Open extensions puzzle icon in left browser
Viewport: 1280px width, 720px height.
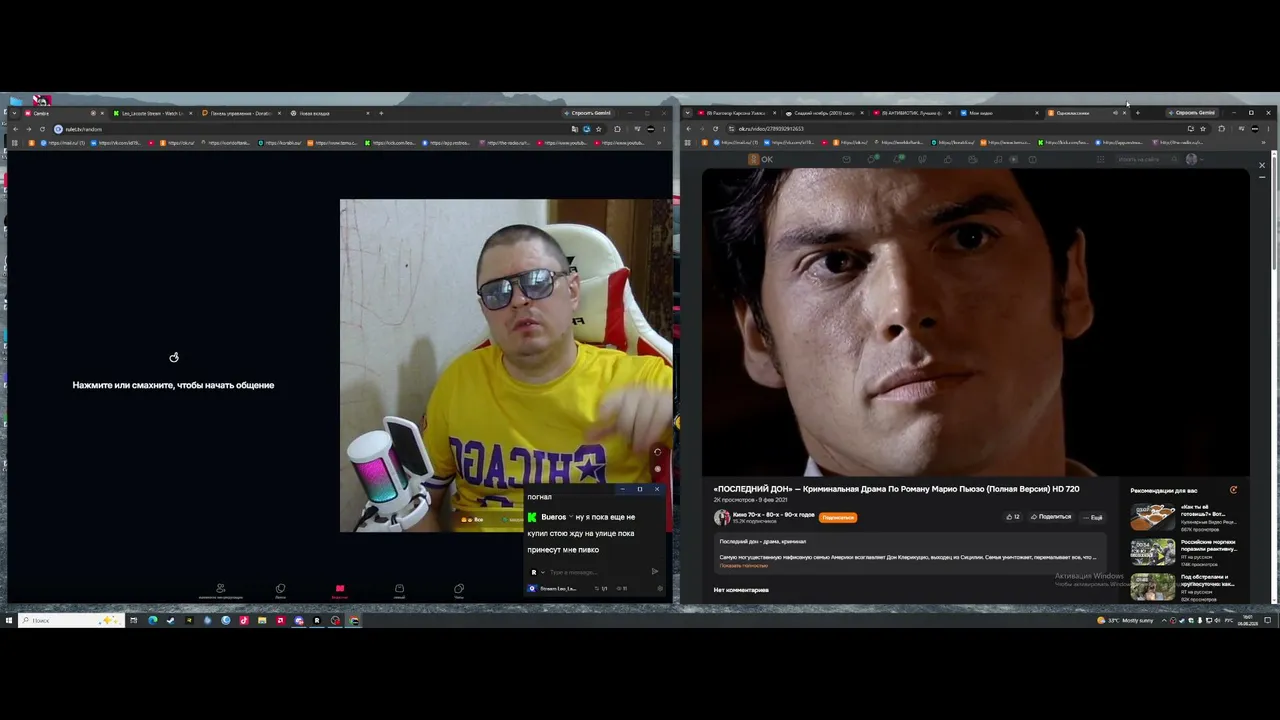pyautogui.click(x=617, y=129)
